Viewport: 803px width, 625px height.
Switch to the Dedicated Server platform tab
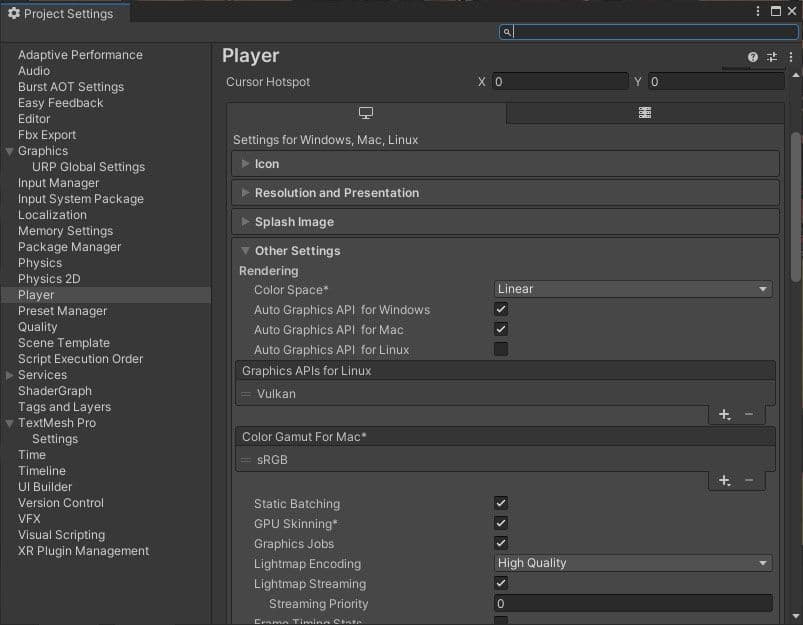pos(645,113)
